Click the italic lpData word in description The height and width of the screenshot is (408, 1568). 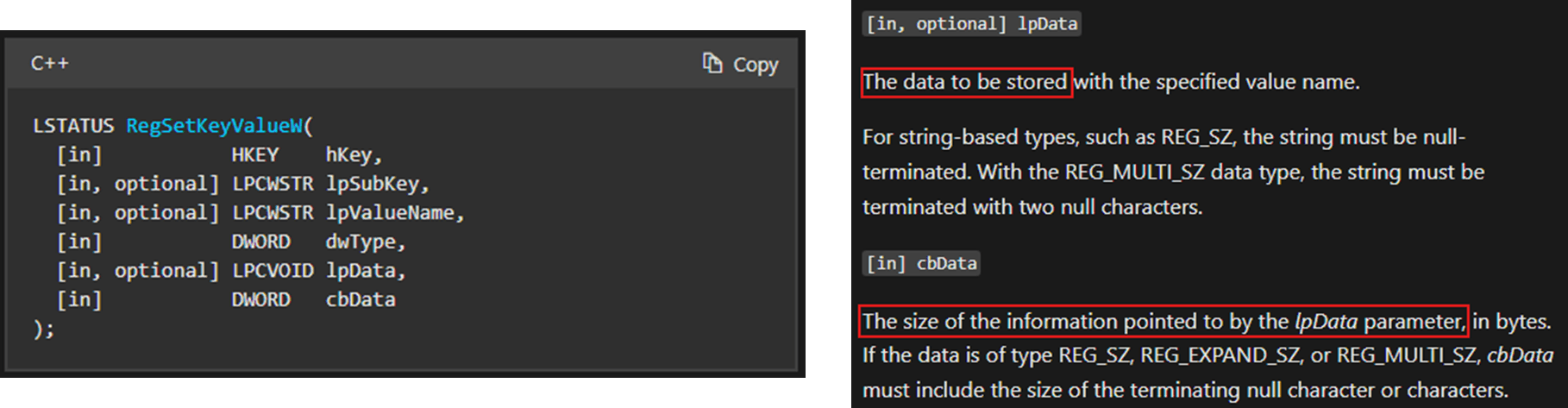click(x=1327, y=322)
